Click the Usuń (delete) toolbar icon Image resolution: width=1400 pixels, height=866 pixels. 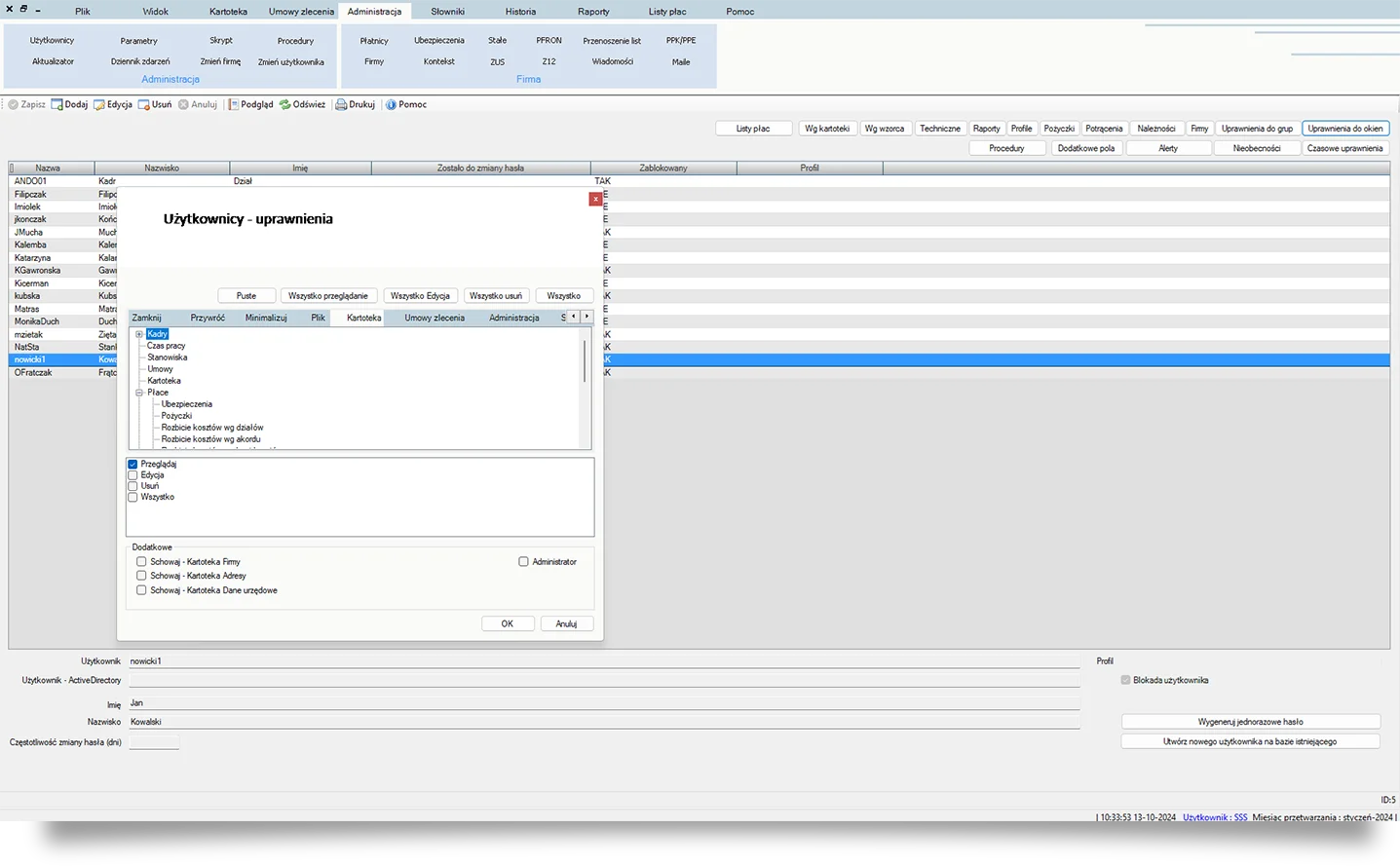(x=144, y=104)
